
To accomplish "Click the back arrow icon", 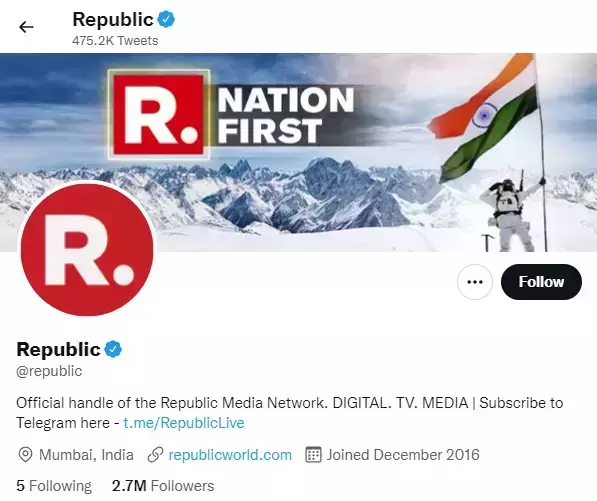I will (x=26, y=27).
